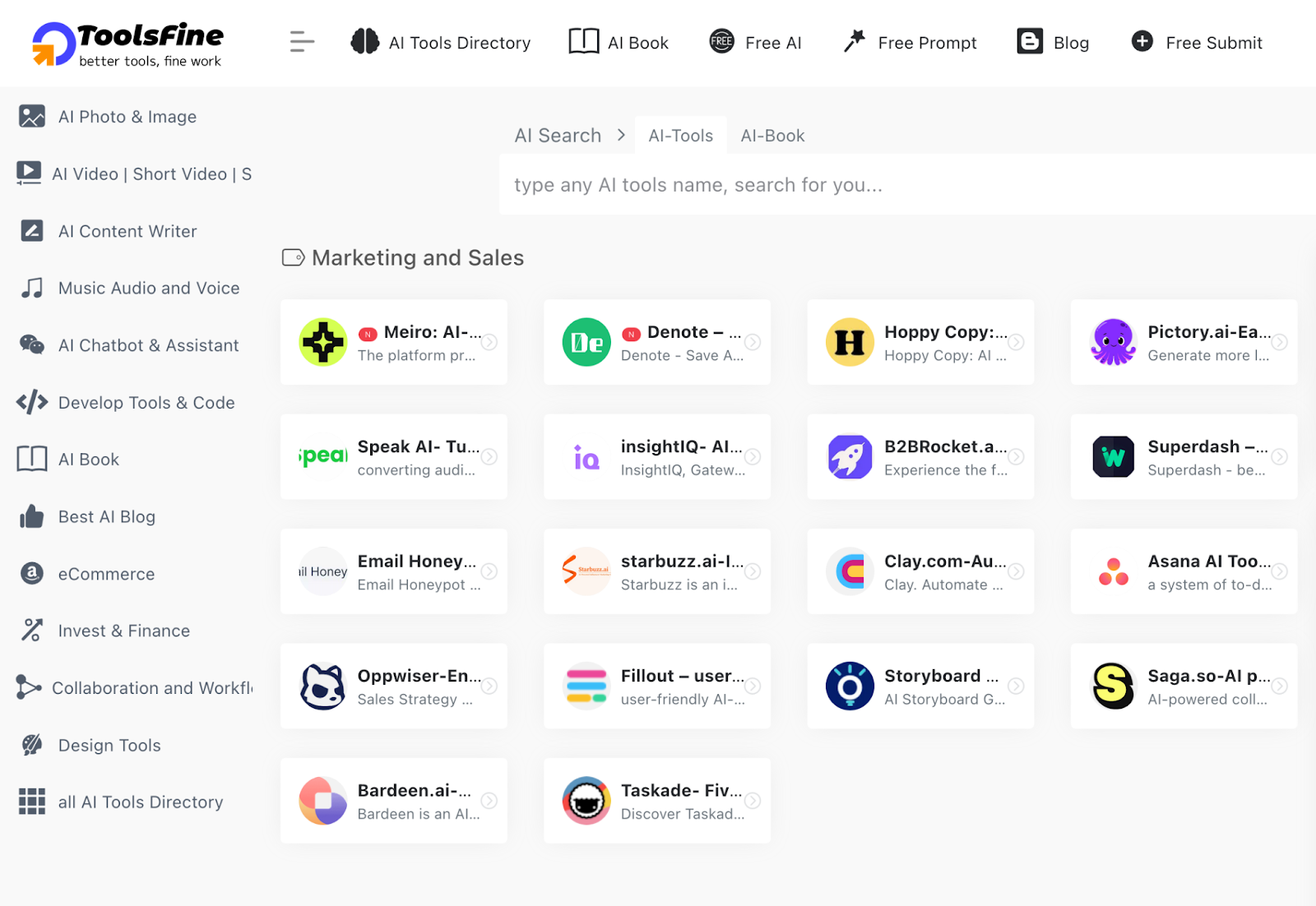Click the Invest & Finance percent icon
This screenshot has height=906, width=1316.
coord(32,631)
